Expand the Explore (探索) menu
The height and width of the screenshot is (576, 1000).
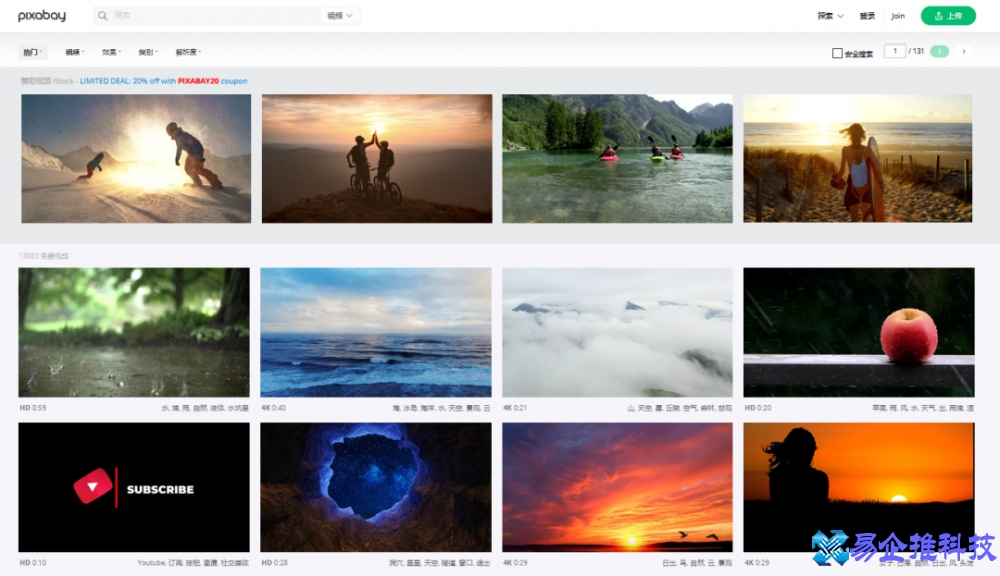coord(830,16)
